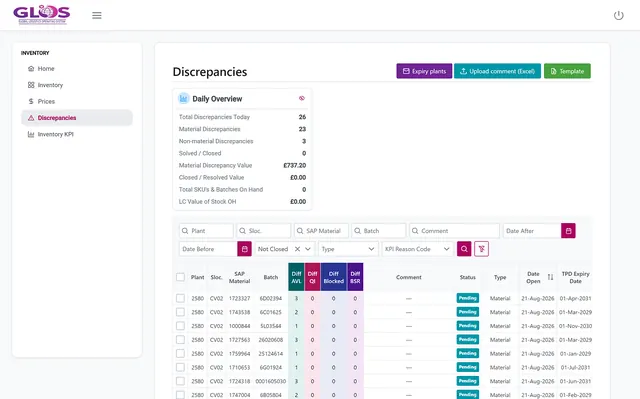The image size is (640, 399).
Task: Expand the Not Closed status dropdown
Action: 308,249
